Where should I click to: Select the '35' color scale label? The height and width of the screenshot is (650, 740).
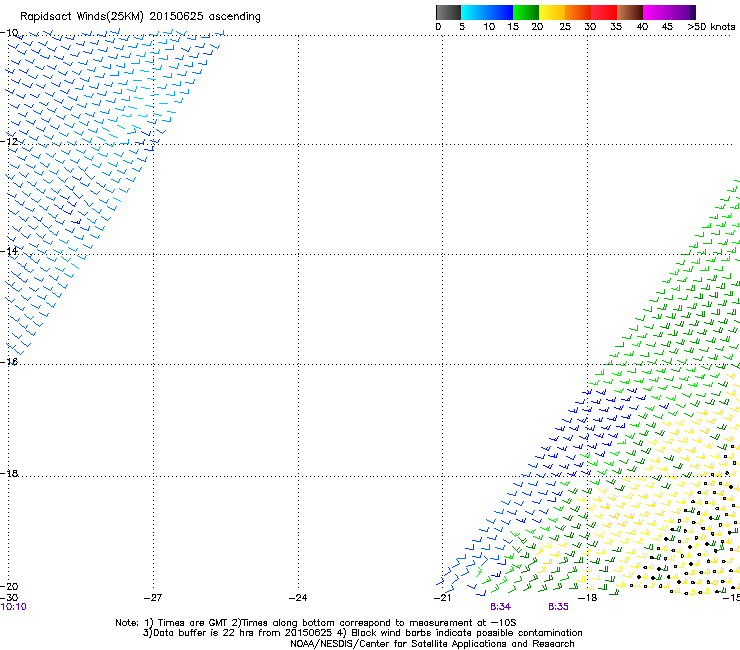click(616, 27)
